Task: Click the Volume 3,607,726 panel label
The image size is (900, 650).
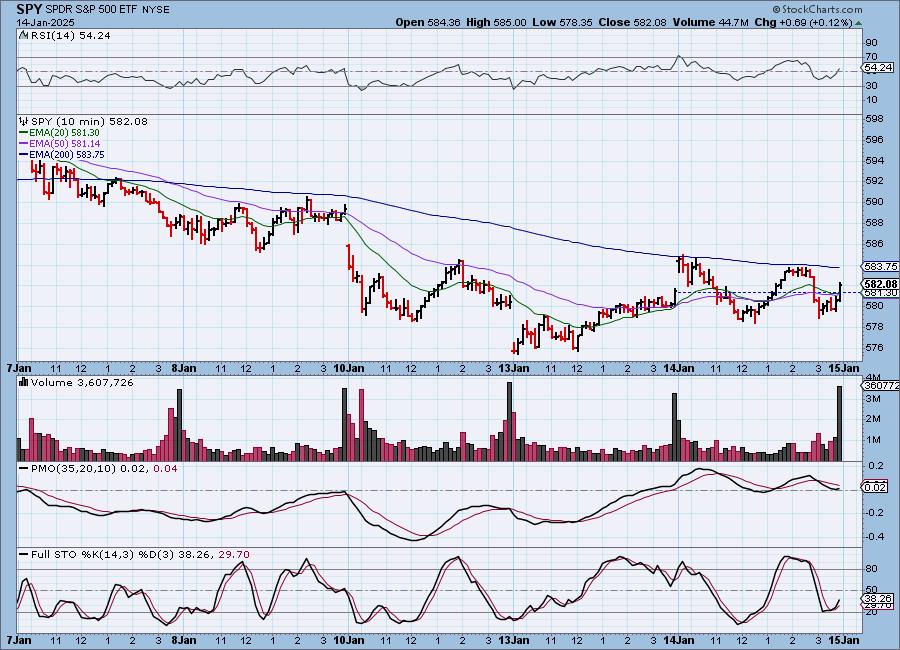Action: click(82, 382)
